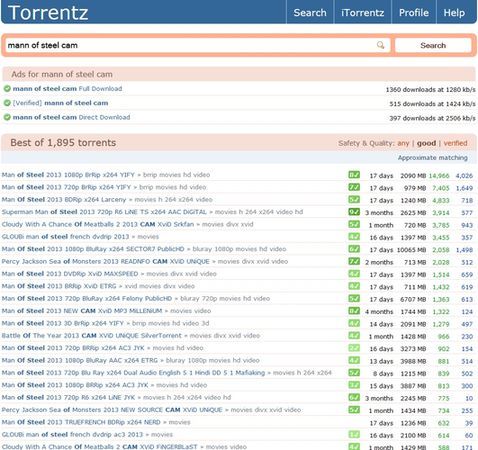Click verified badge for GLOUBi french dvdrip 2013 row
The image size is (478, 450).
354,236
